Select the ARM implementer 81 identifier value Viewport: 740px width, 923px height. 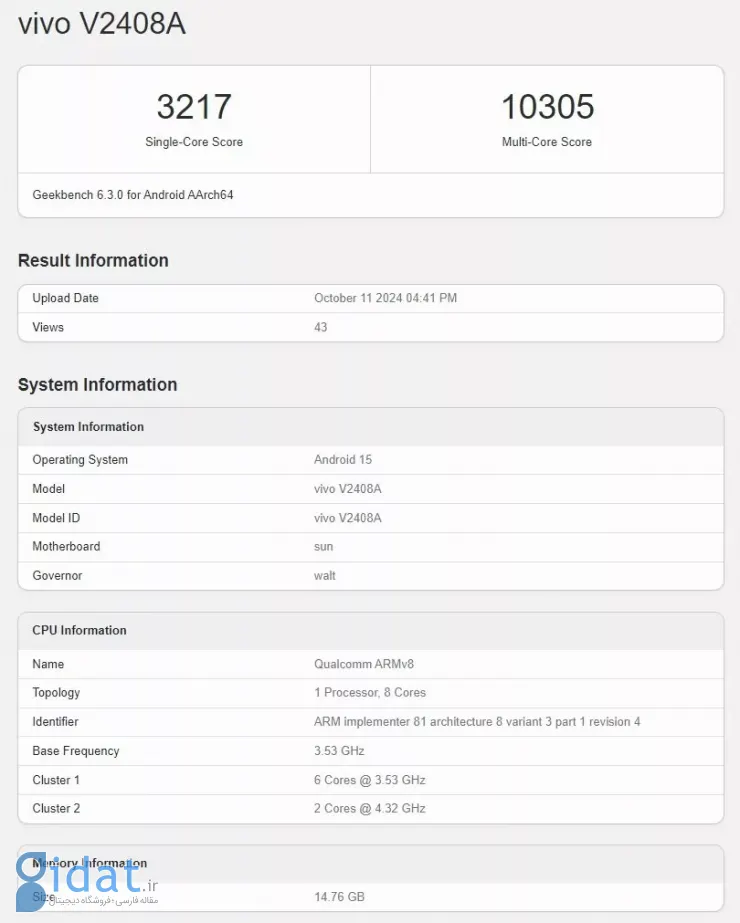pos(477,722)
